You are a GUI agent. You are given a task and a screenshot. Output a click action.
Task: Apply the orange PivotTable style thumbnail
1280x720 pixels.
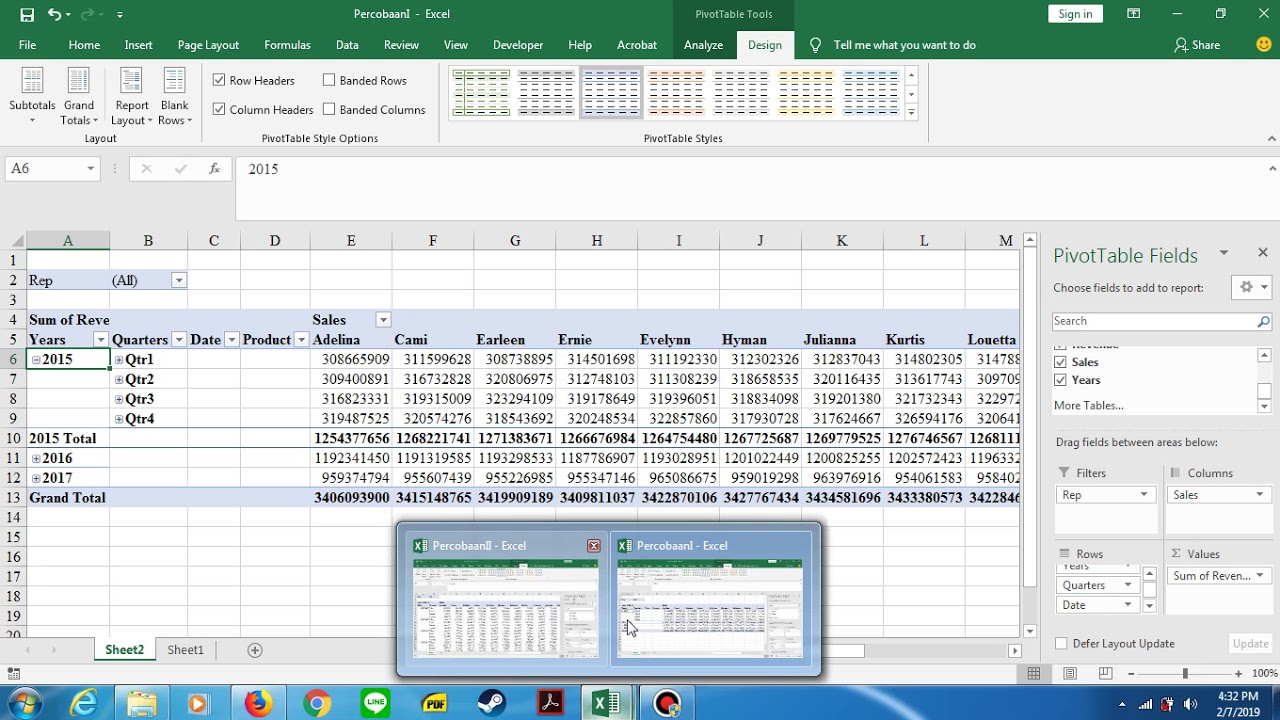[x=675, y=92]
